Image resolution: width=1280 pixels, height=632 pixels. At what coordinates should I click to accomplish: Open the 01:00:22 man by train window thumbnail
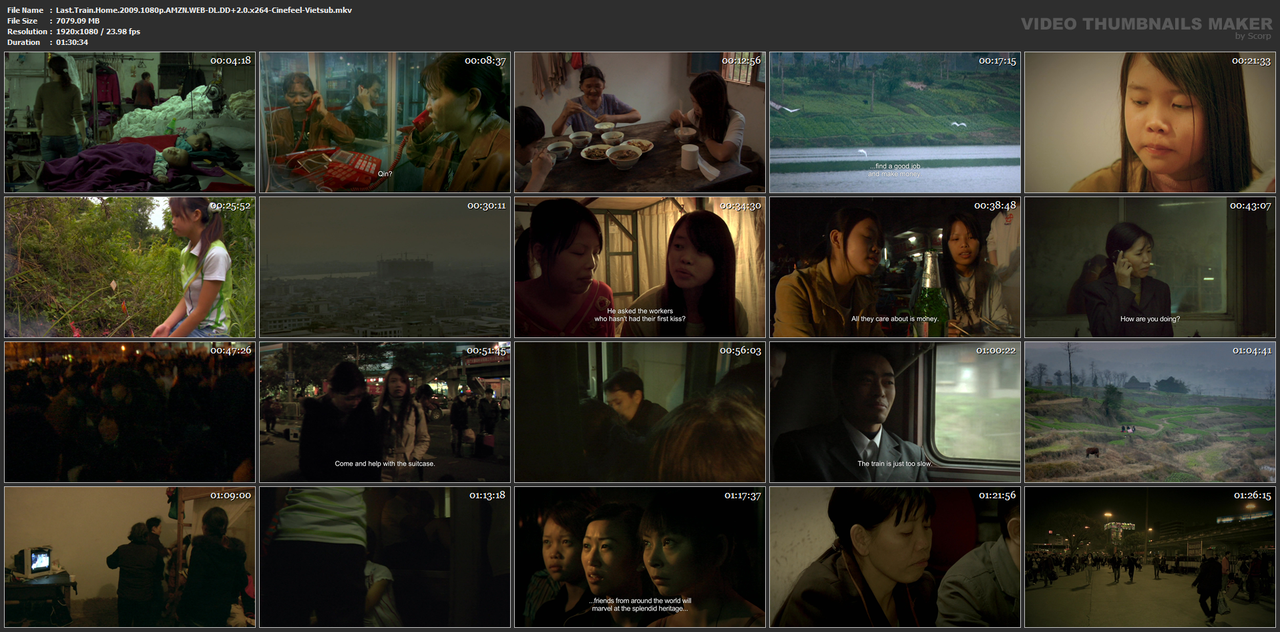tap(895, 412)
